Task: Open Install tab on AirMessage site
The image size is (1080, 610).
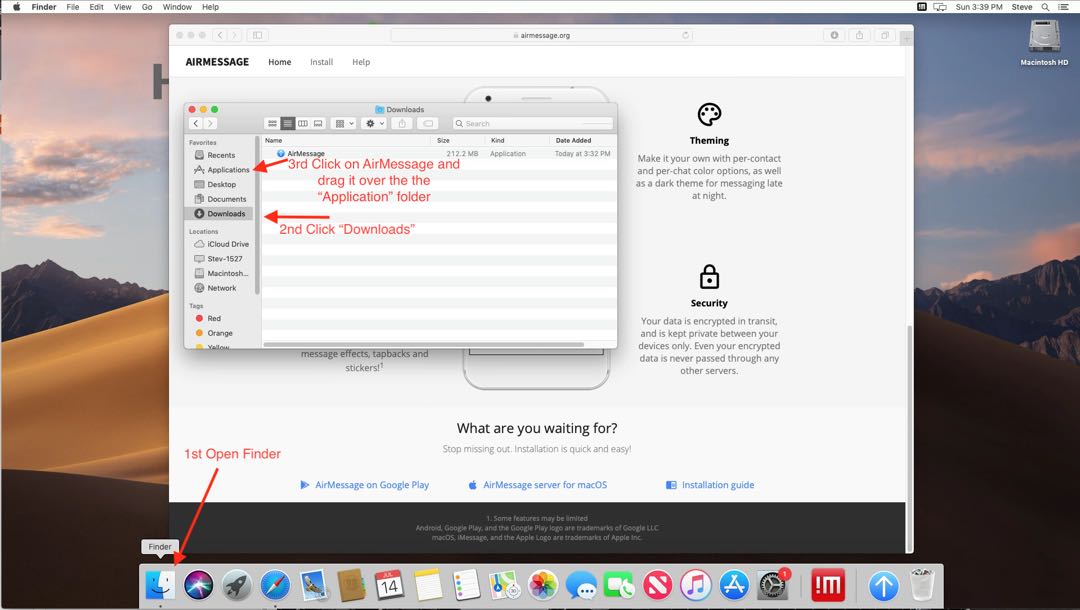Action: tap(321, 62)
